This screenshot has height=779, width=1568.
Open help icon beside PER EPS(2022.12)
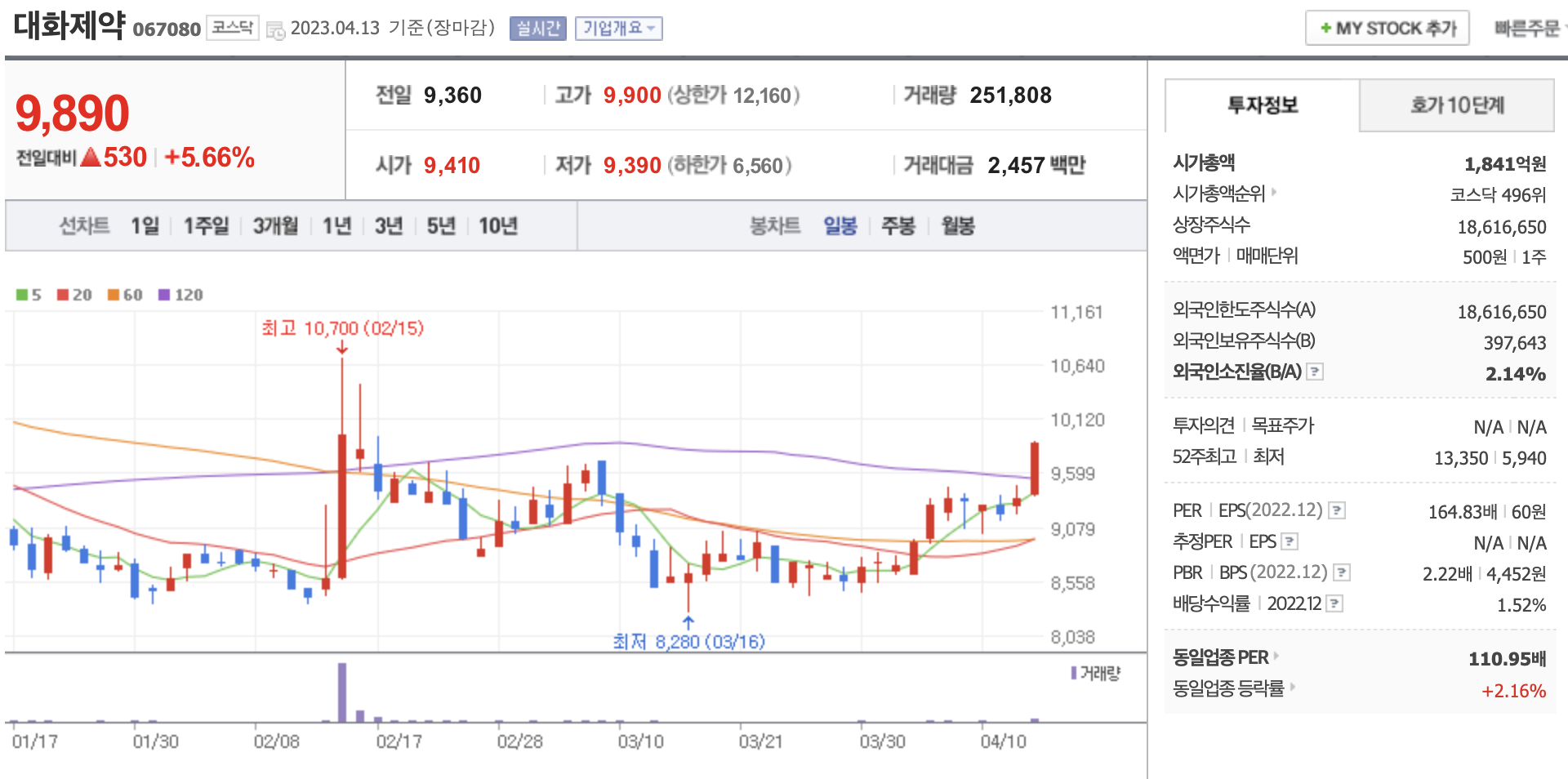1337,511
